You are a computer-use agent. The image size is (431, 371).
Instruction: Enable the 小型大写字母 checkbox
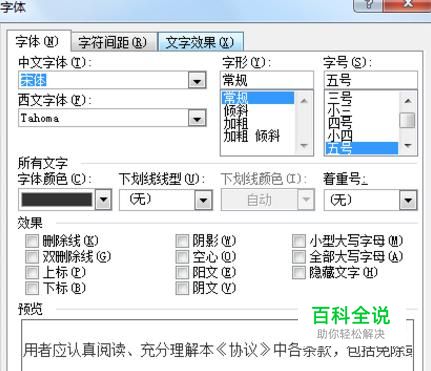[x=299, y=241]
